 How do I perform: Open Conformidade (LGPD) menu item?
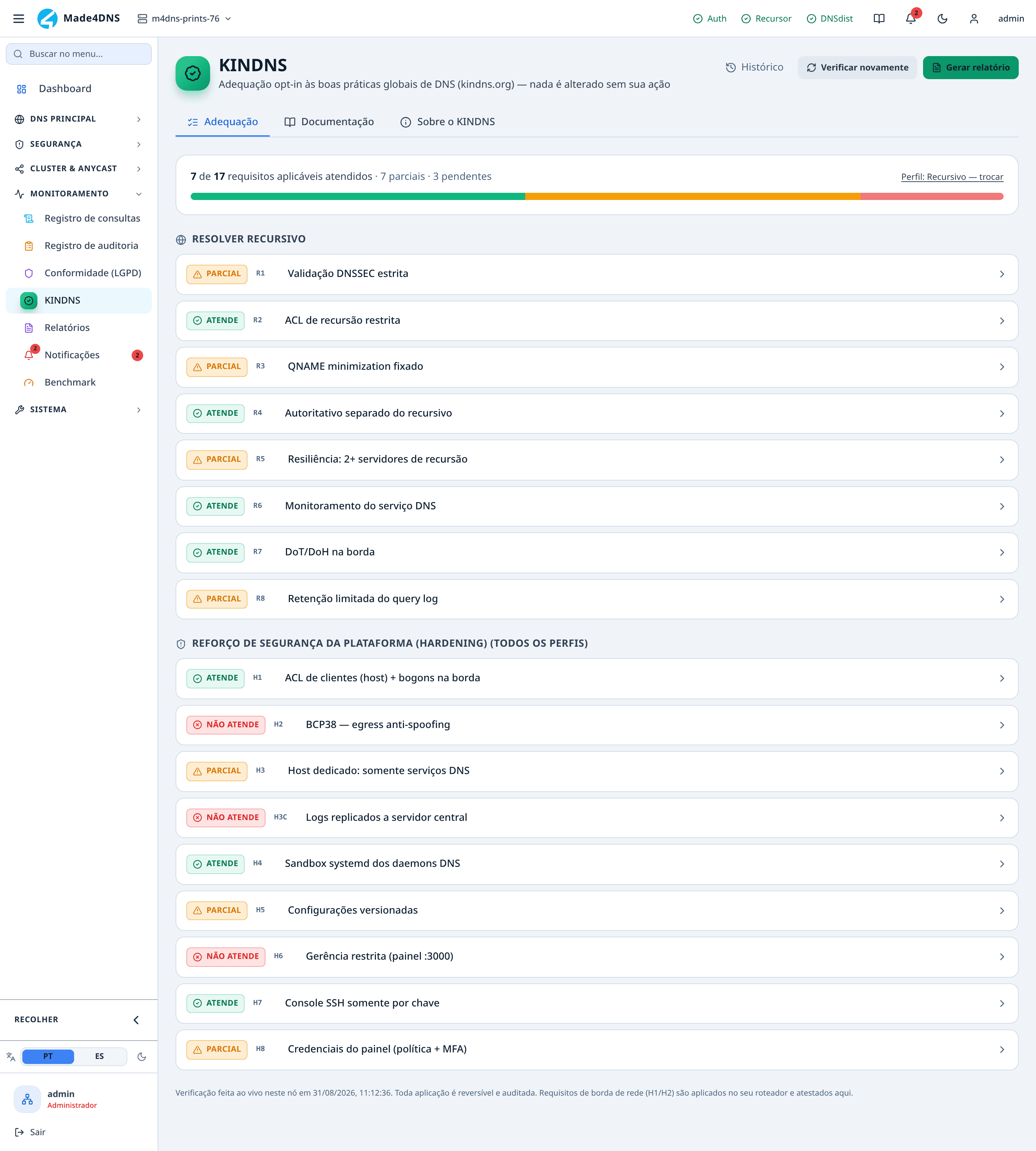click(78, 273)
